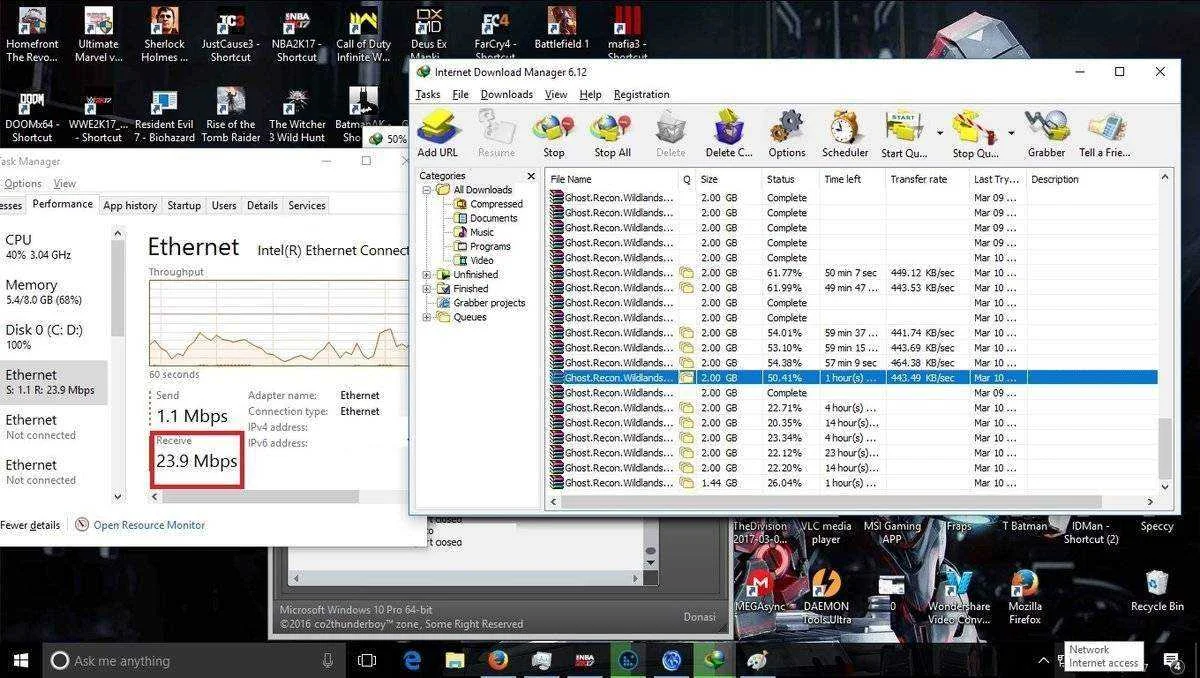Click the download list scroll-down arrow
This screenshot has height=678, width=1200.
tap(1165, 487)
